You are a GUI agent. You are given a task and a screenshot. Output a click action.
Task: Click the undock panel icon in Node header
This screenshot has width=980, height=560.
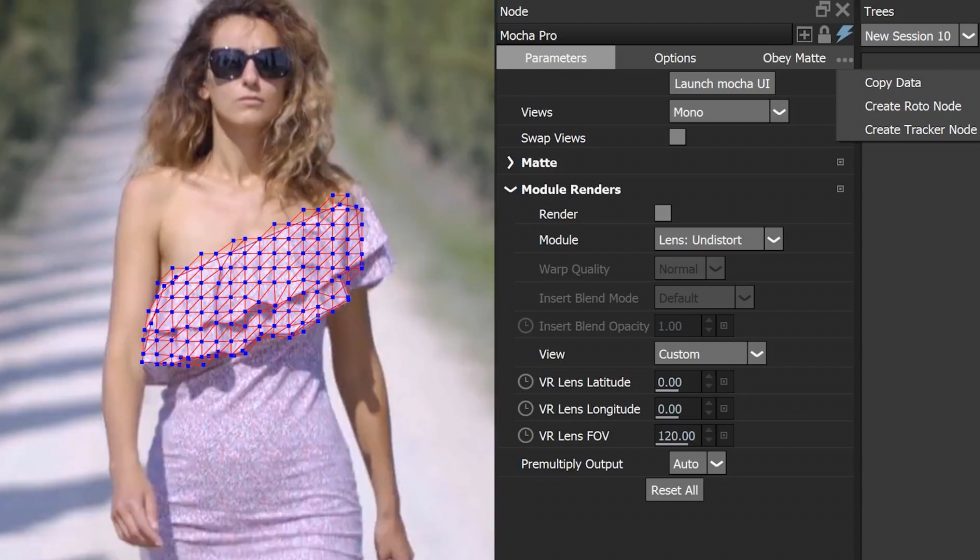click(x=823, y=10)
